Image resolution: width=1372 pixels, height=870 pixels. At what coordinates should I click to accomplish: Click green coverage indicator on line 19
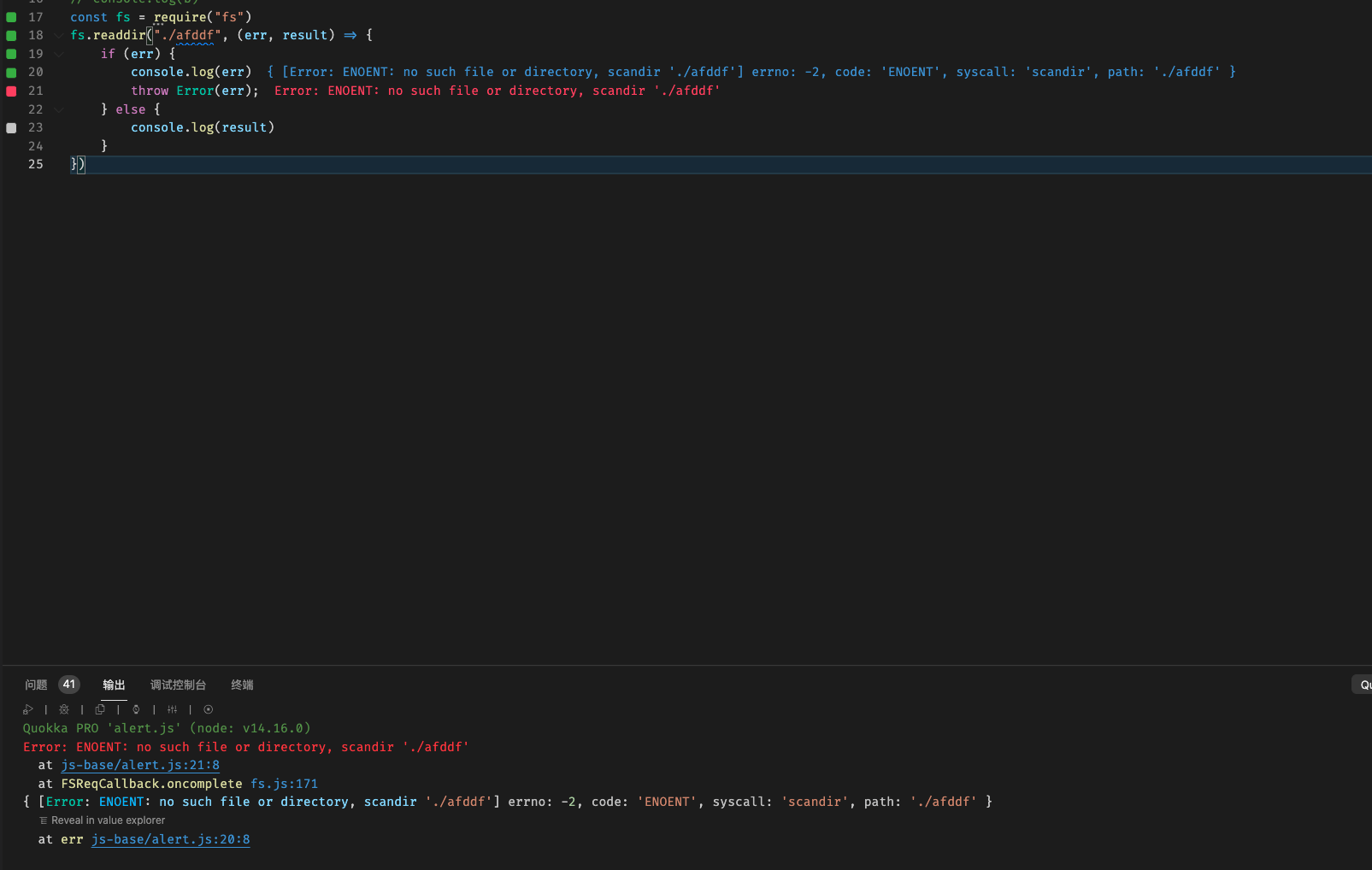pyautogui.click(x=11, y=54)
